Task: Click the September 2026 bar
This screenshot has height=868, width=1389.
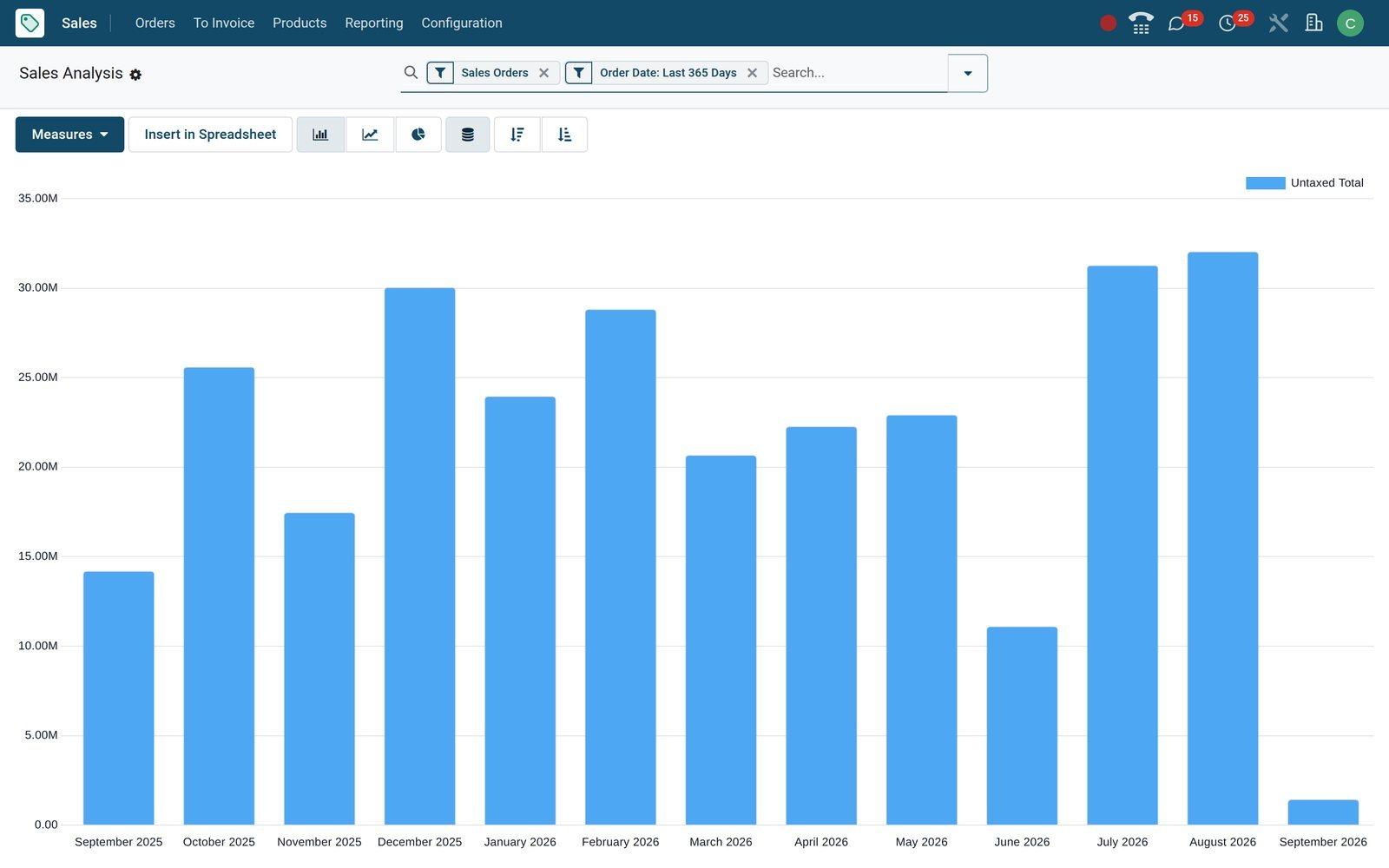Action: click(1323, 812)
